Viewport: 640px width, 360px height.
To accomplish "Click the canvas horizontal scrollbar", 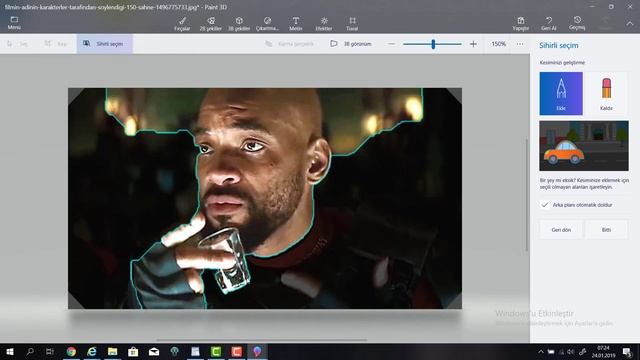I will coord(261,340).
